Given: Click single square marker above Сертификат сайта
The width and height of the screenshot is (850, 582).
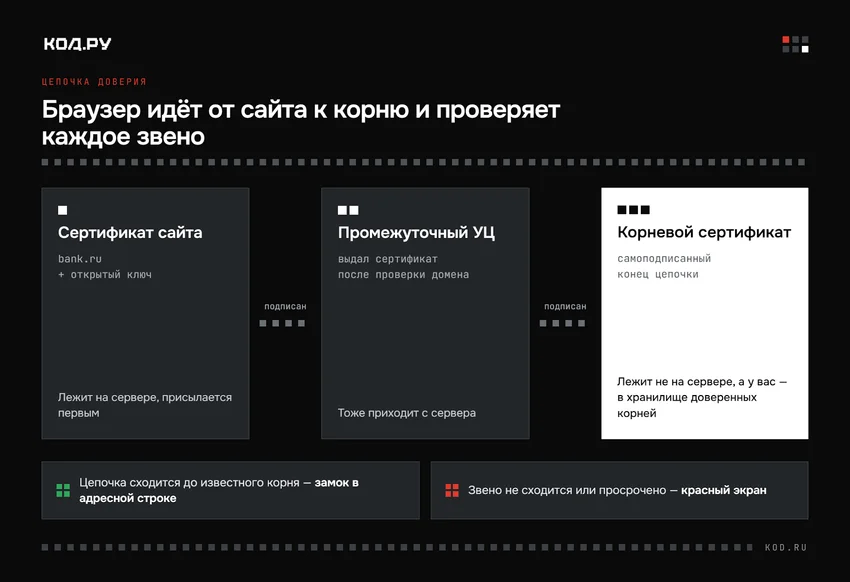Looking at the screenshot, I should click(x=63, y=210).
